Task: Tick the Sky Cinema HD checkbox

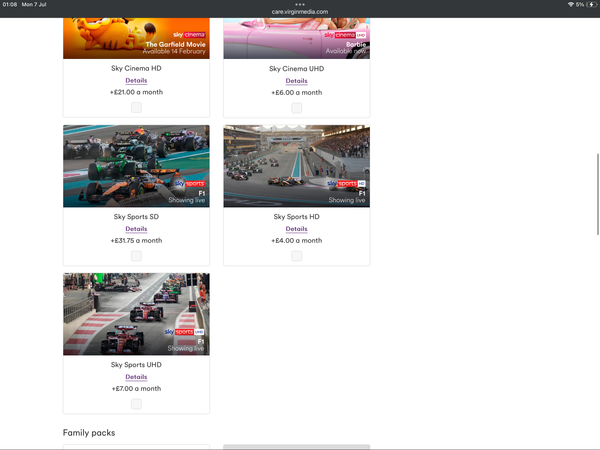Action: [x=136, y=108]
